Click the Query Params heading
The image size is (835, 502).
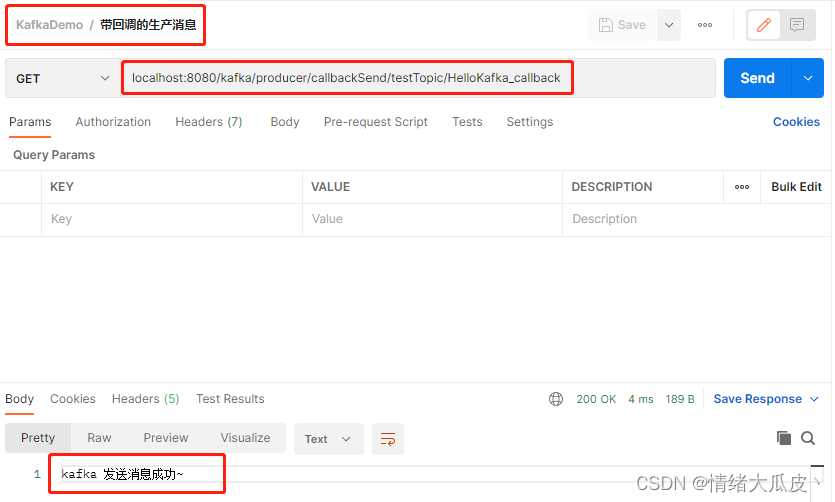tap(54, 155)
